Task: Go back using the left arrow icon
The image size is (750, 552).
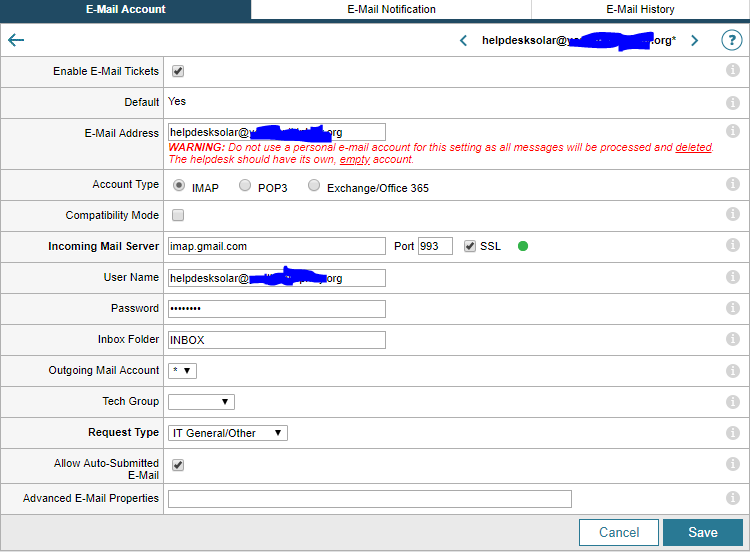Action: pyautogui.click(x=16, y=40)
